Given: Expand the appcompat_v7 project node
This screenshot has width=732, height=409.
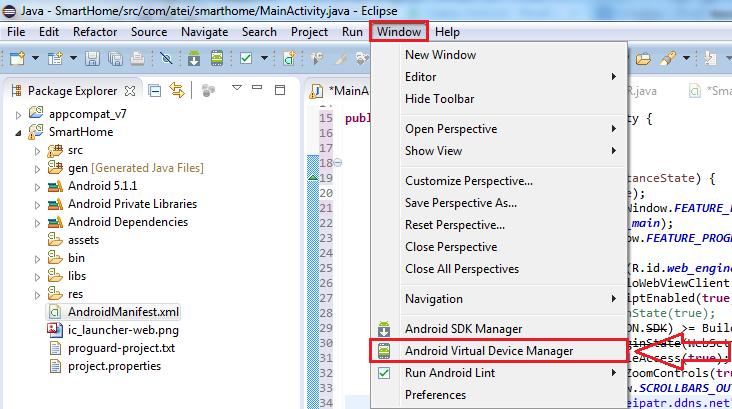Looking at the screenshot, I should point(18,114).
